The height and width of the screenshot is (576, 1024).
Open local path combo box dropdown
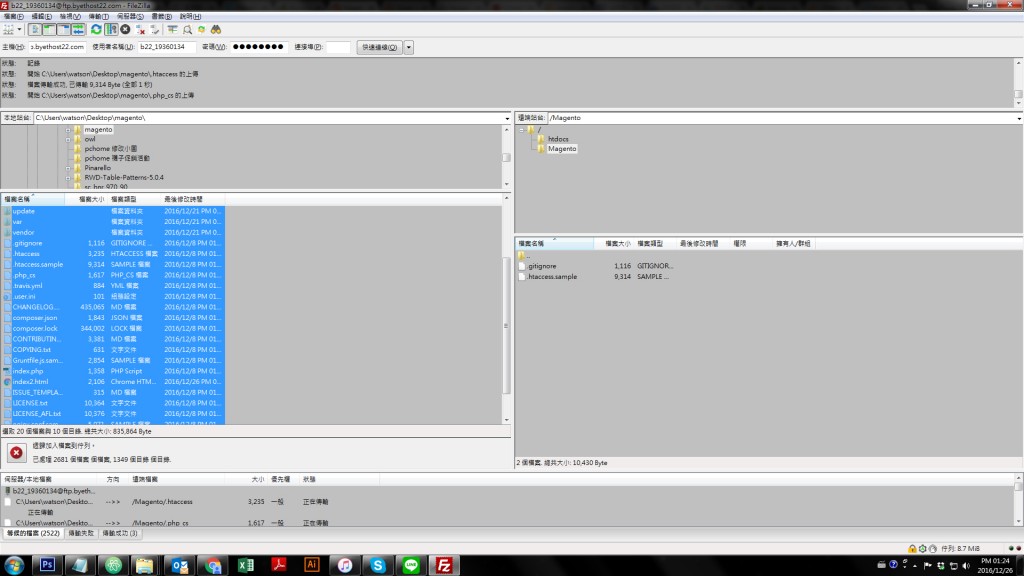tap(507, 118)
